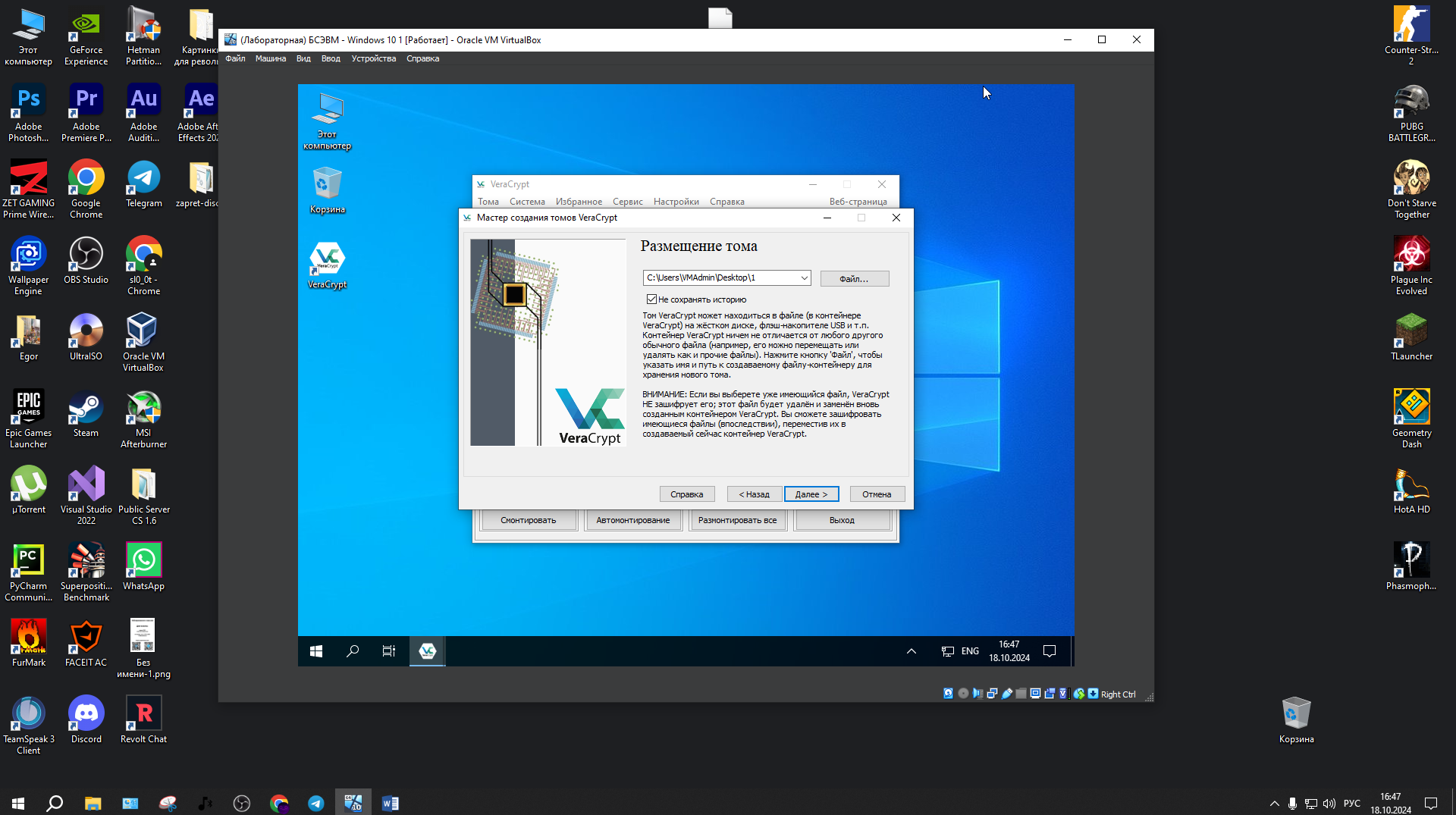The height and width of the screenshot is (815, 1456).
Task: Select Adobe Premiere Pro desktop icon
Action: tap(86, 113)
